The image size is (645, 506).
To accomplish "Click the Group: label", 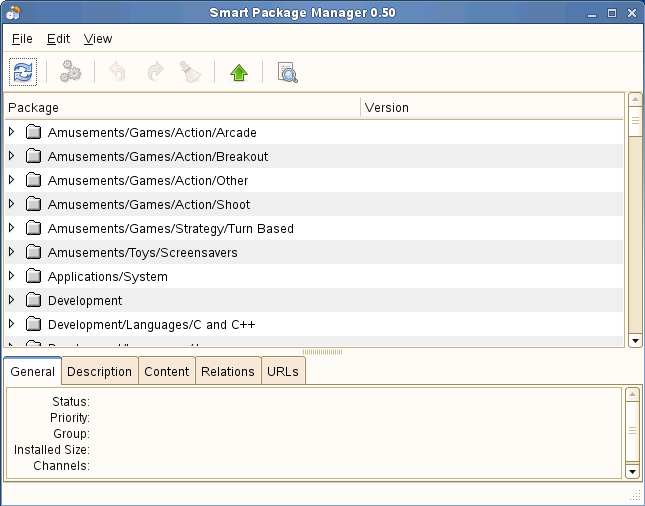I will click(72, 434).
